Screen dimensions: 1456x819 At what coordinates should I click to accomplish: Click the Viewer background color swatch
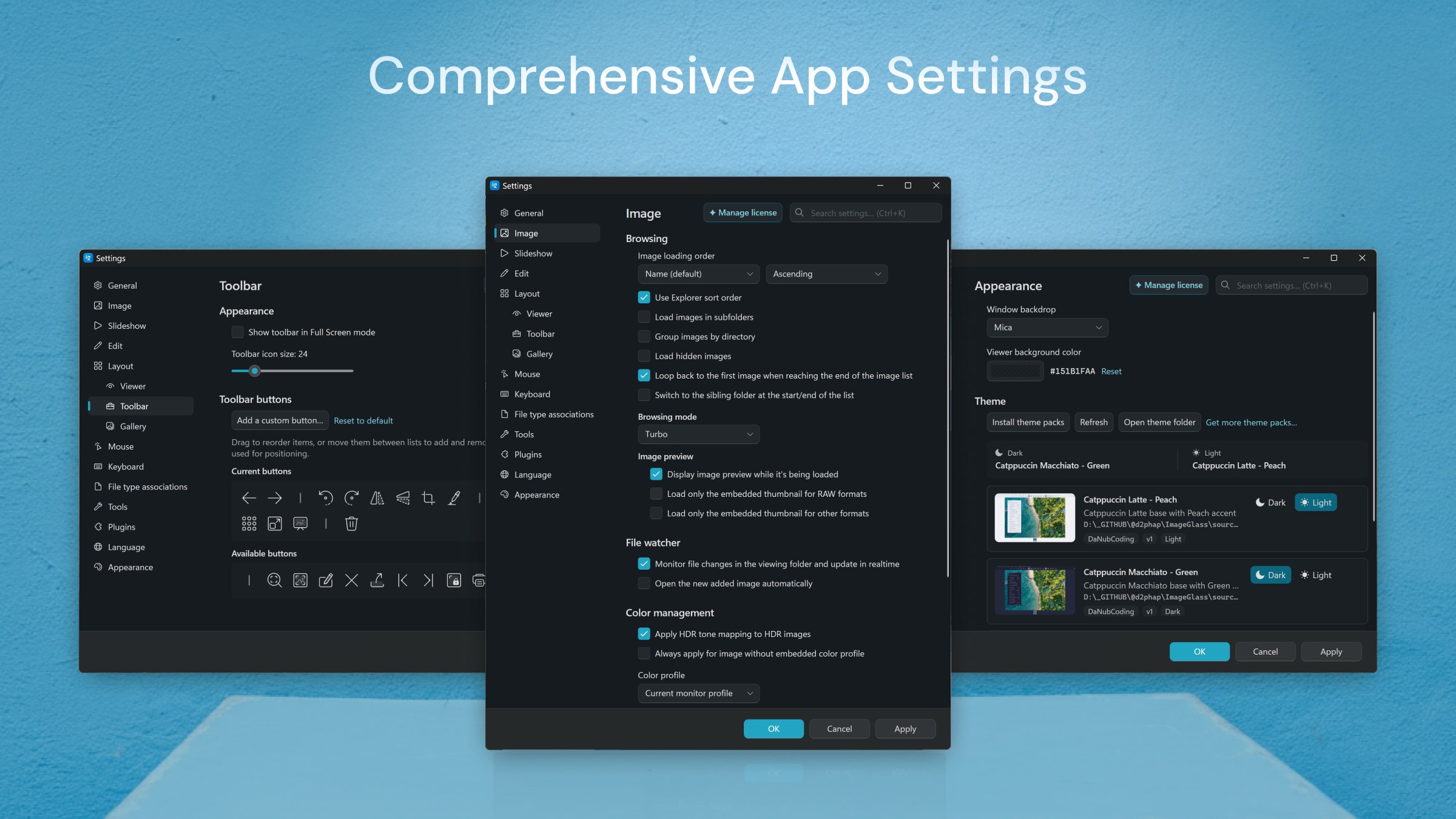(x=1015, y=371)
